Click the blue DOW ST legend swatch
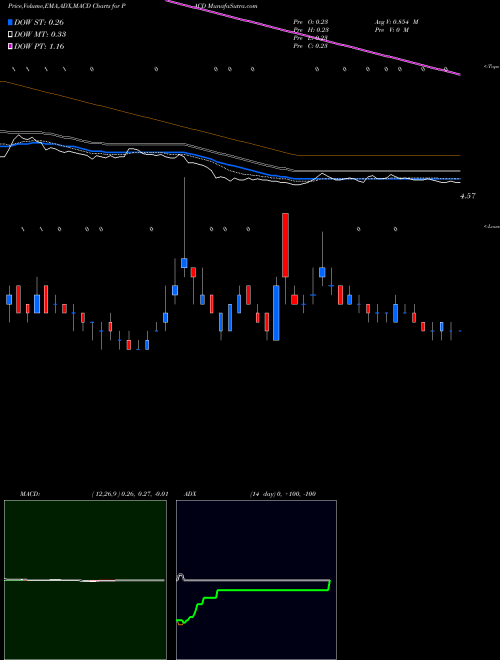This screenshot has height=660, width=500. coord(10,22)
